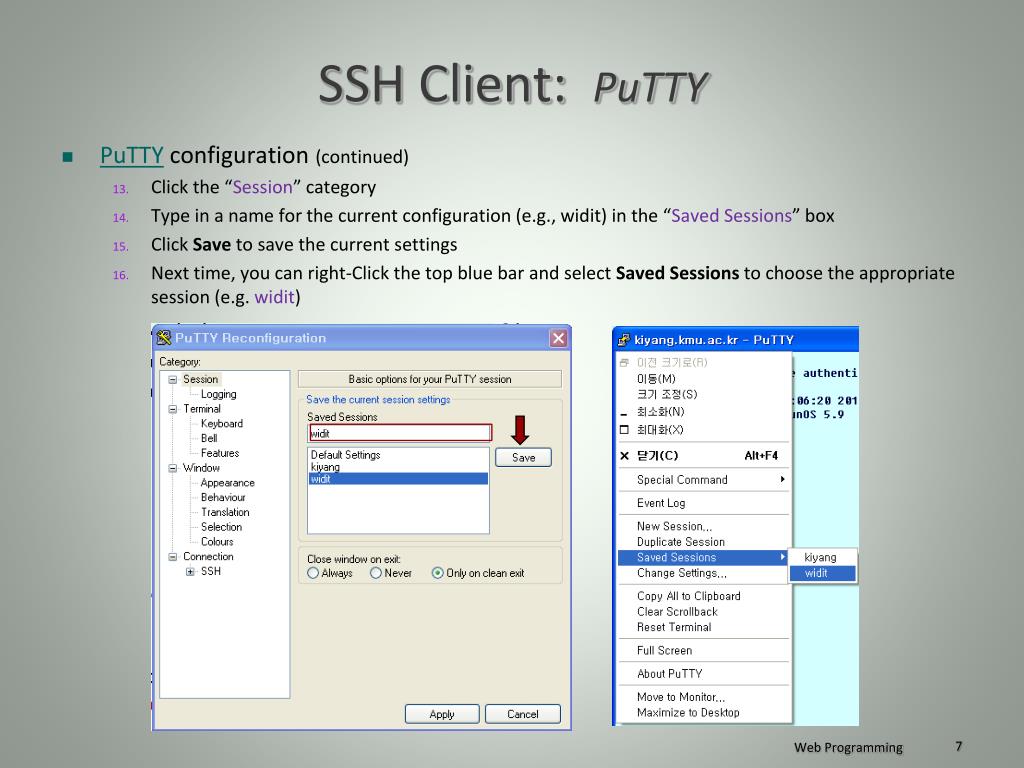Choose 닫기(C) Alt+F4 from the menu
This screenshot has width=1024, height=768.
(x=703, y=456)
